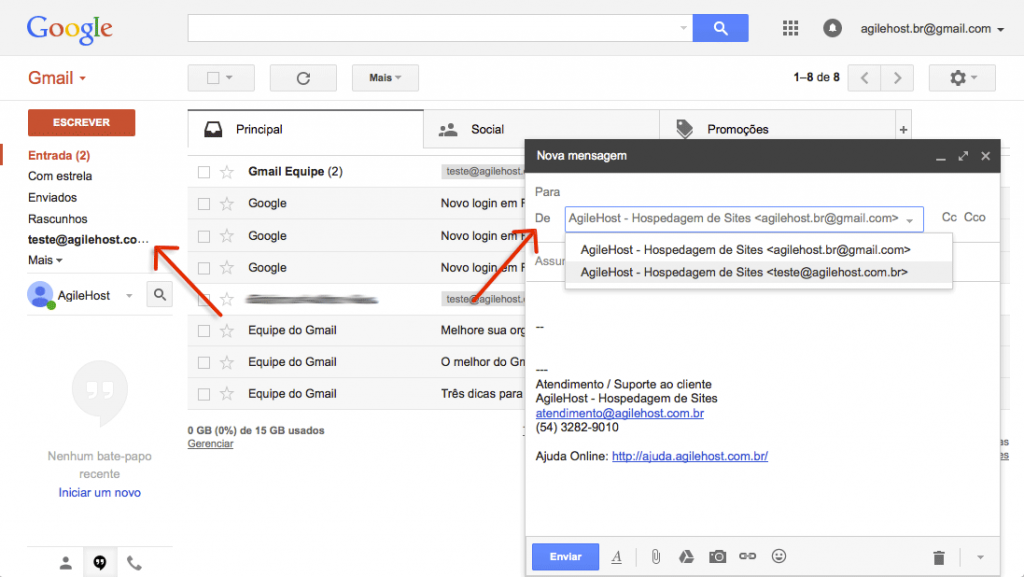
Task: Expand Mais labels in the sidebar
Action: [45, 260]
